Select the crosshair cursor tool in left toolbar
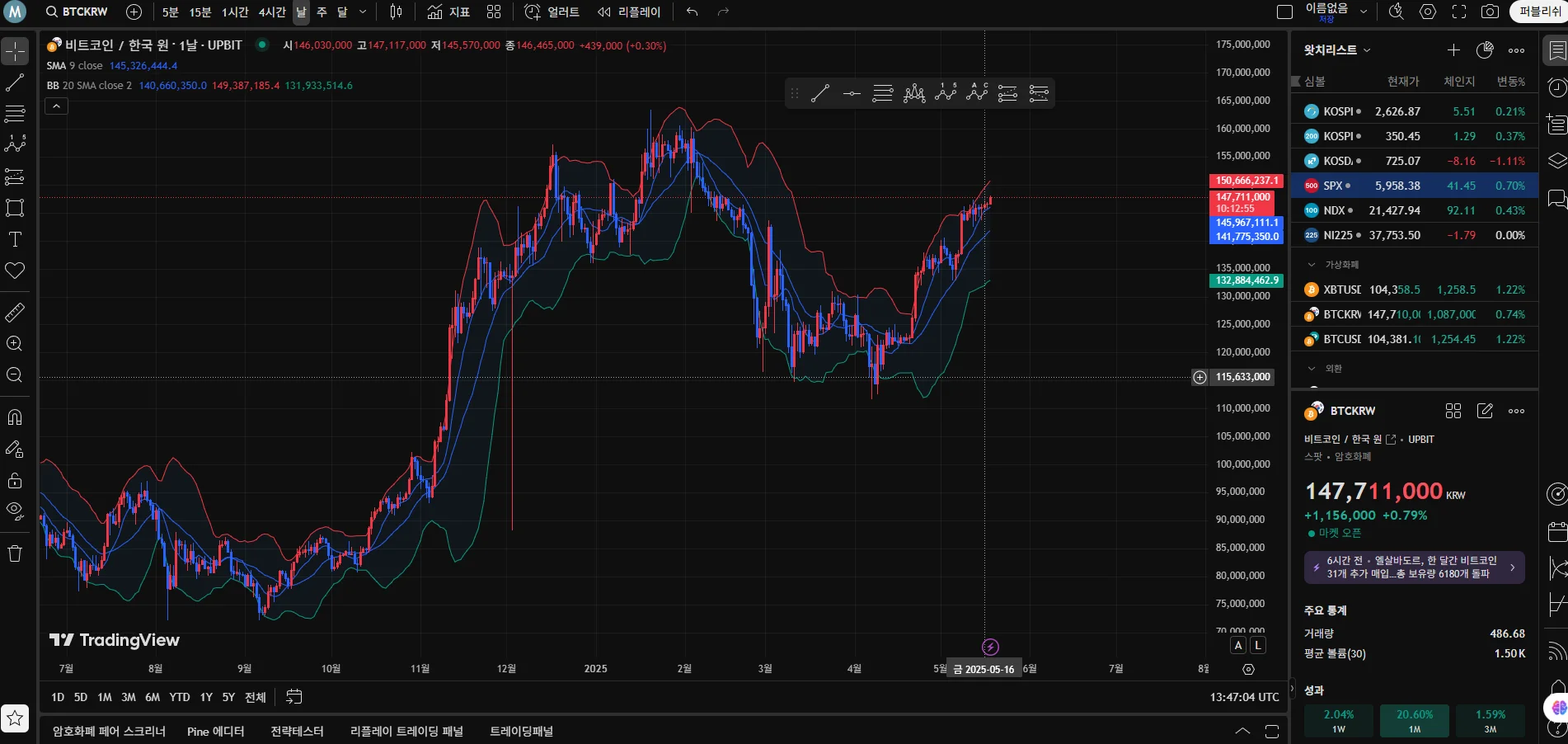 click(15, 51)
